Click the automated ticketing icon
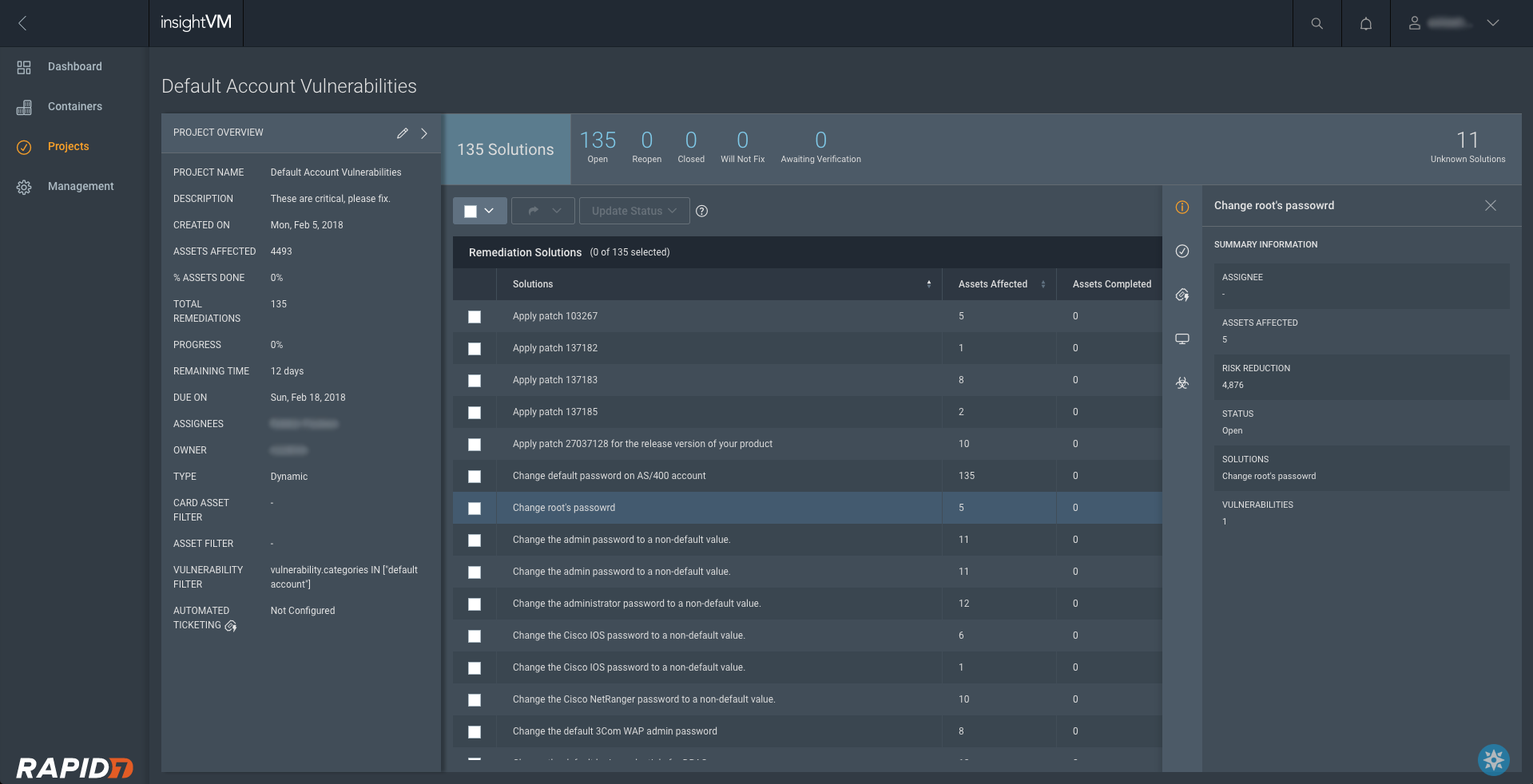This screenshot has width=1533, height=784. pyautogui.click(x=231, y=626)
